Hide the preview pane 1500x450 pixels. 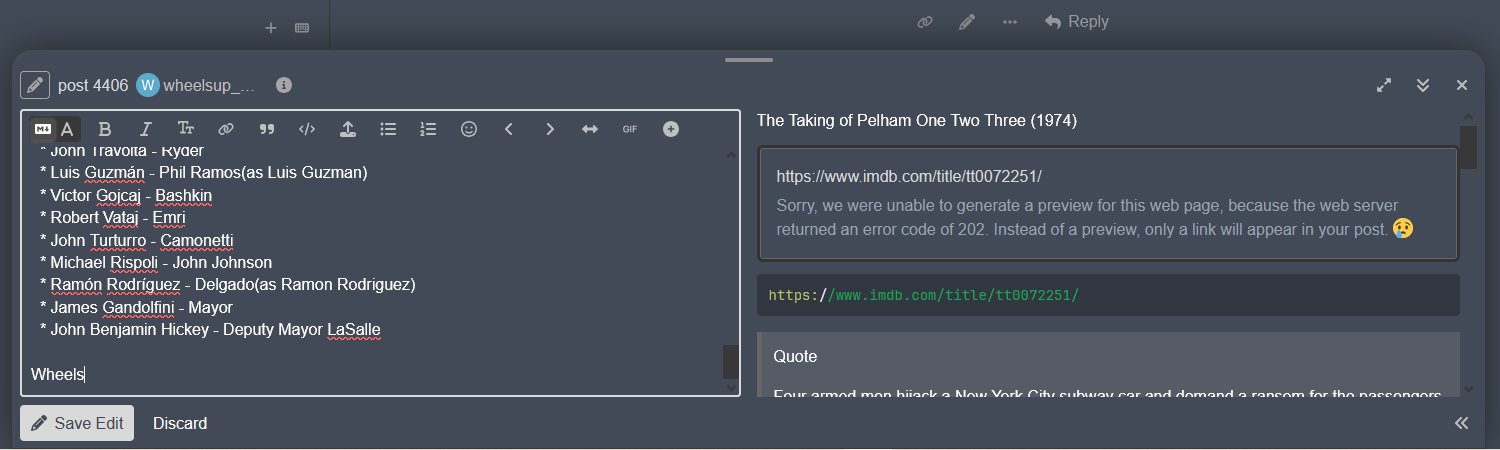[x=1461, y=423]
